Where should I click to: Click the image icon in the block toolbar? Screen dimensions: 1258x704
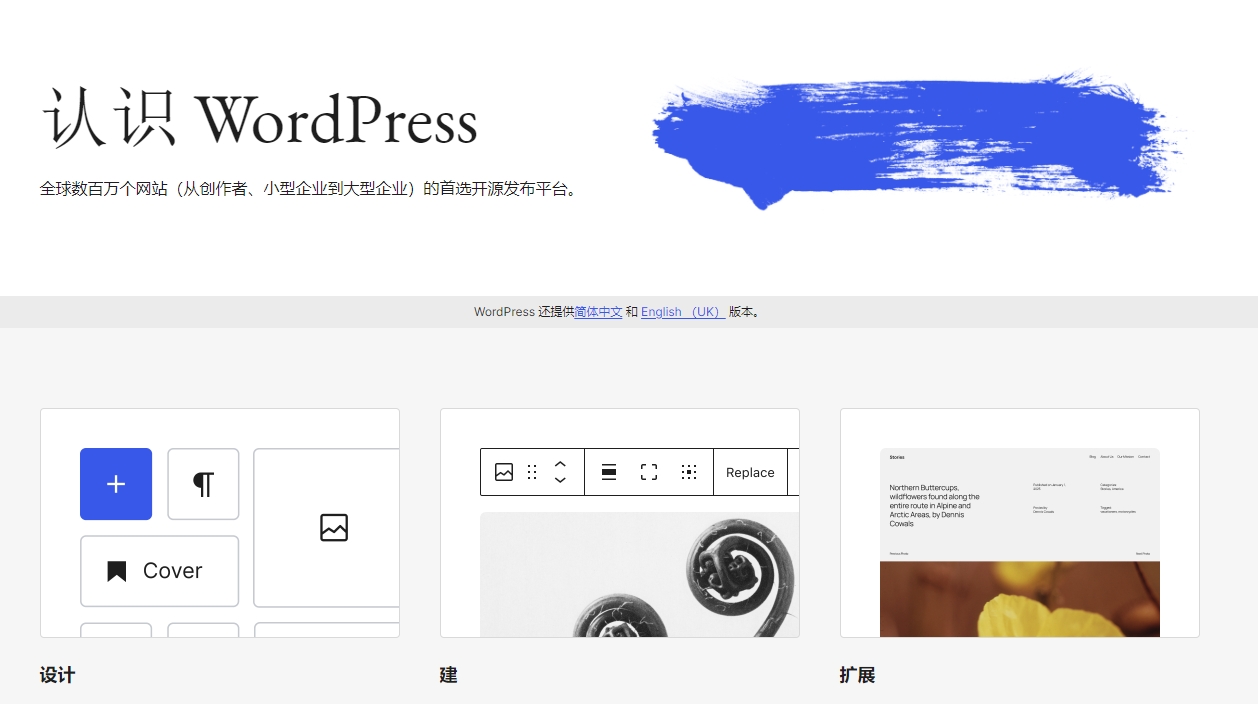coord(504,472)
